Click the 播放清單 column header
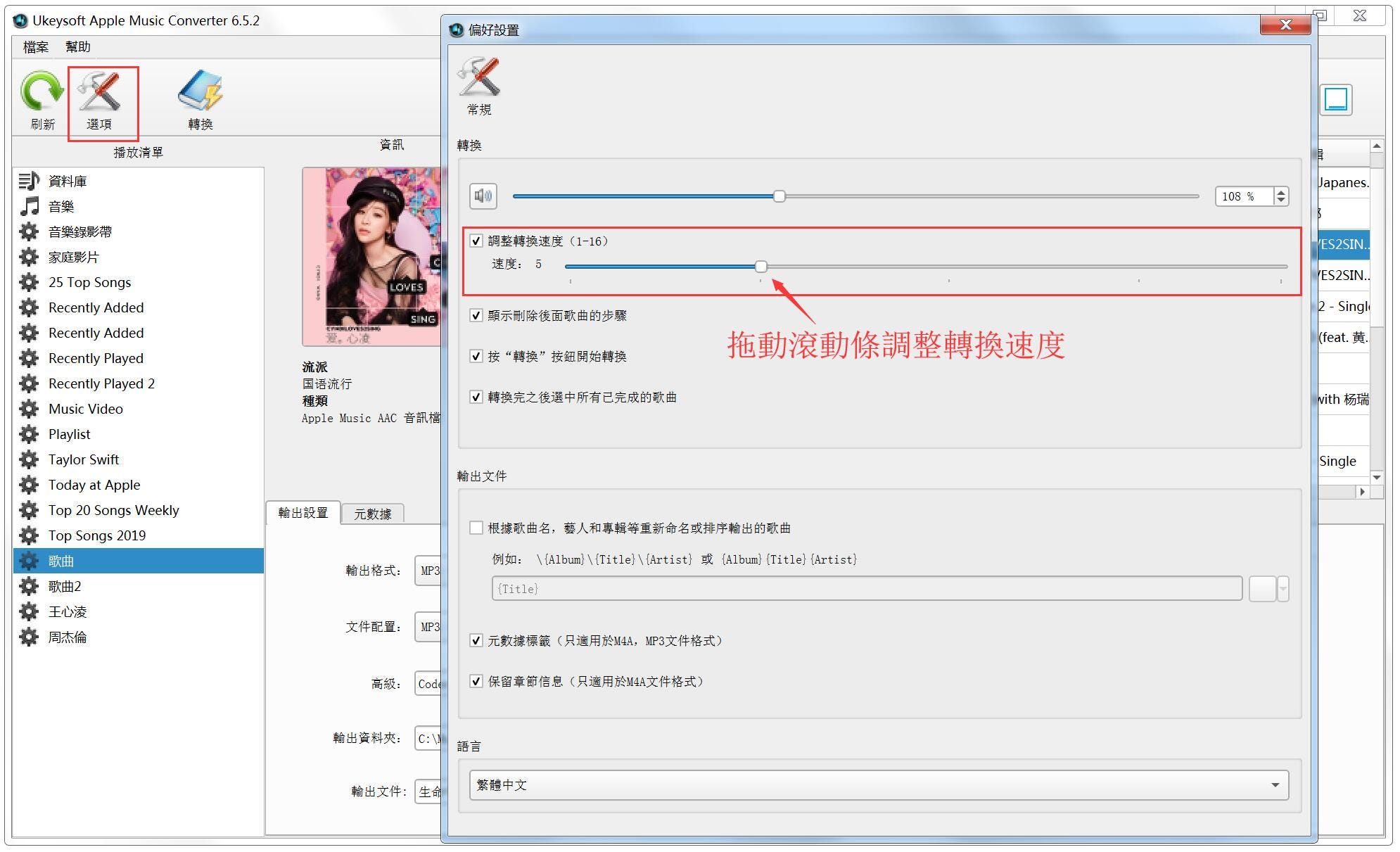Viewport: 1400px width, 852px height. coord(139,152)
